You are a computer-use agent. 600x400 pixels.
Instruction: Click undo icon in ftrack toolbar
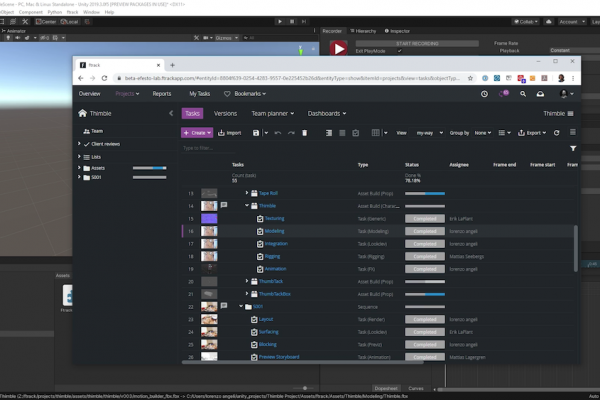point(278,133)
